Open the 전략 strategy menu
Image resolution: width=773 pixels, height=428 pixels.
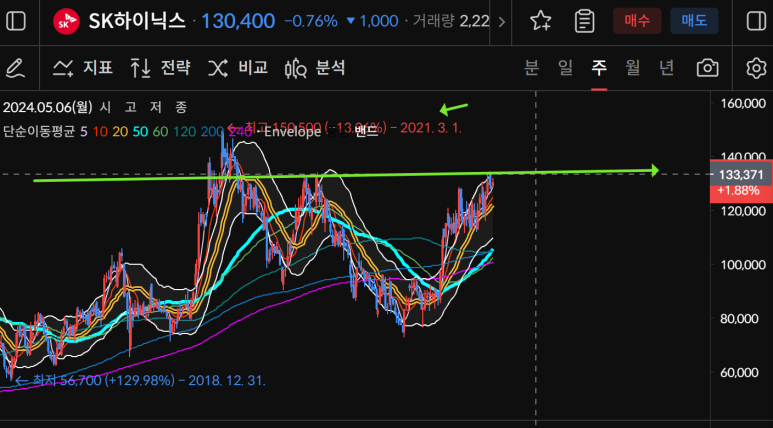click(x=160, y=68)
